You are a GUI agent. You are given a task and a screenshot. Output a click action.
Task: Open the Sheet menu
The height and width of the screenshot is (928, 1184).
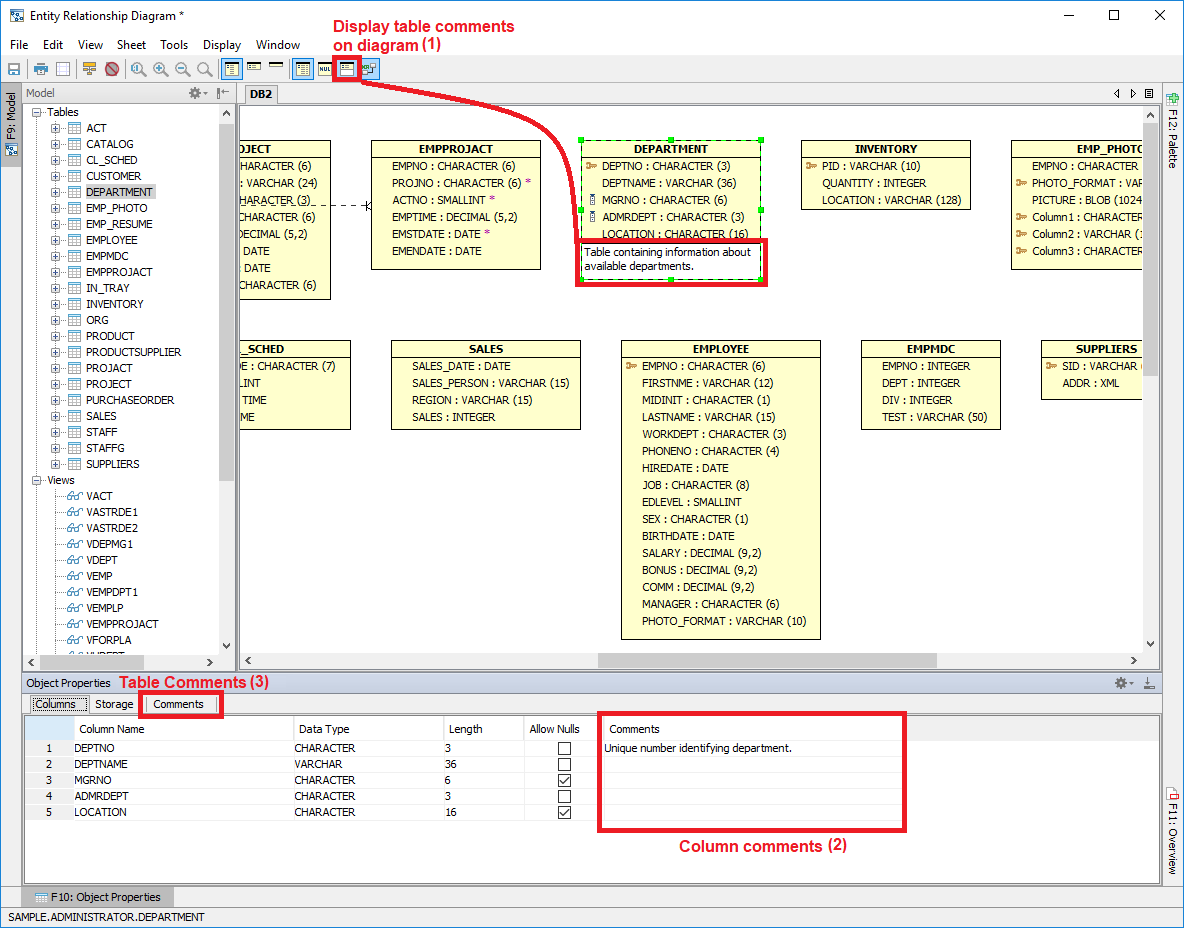(131, 45)
